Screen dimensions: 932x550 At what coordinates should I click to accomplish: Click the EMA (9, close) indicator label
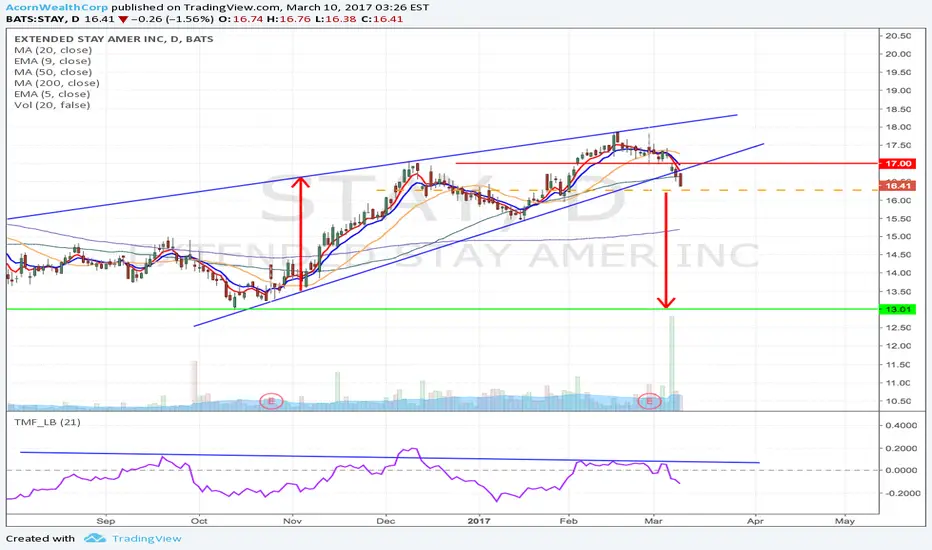click(x=53, y=61)
